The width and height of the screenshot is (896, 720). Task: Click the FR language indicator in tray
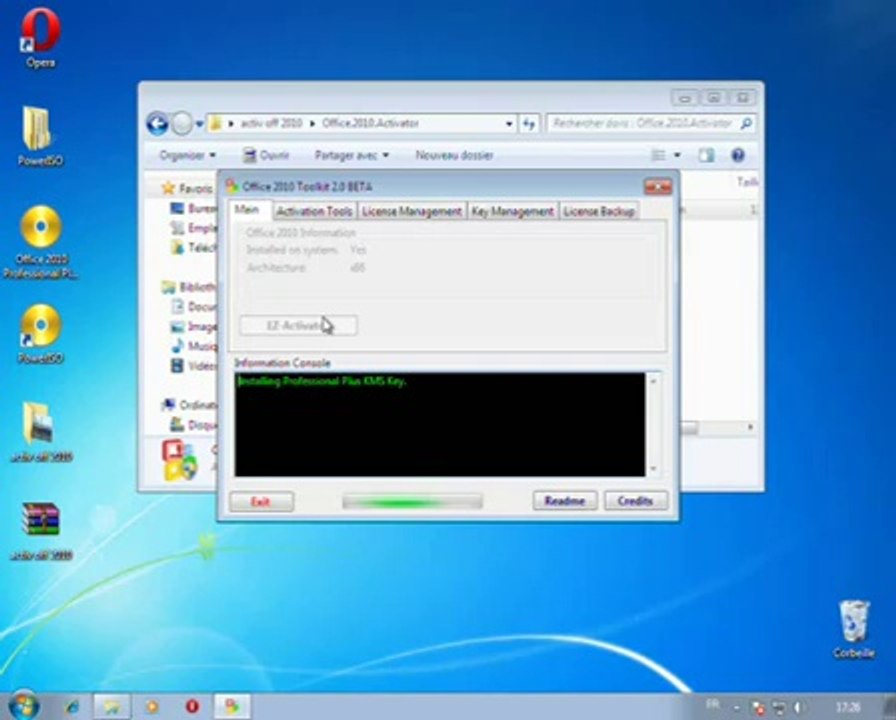pos(713,704)
